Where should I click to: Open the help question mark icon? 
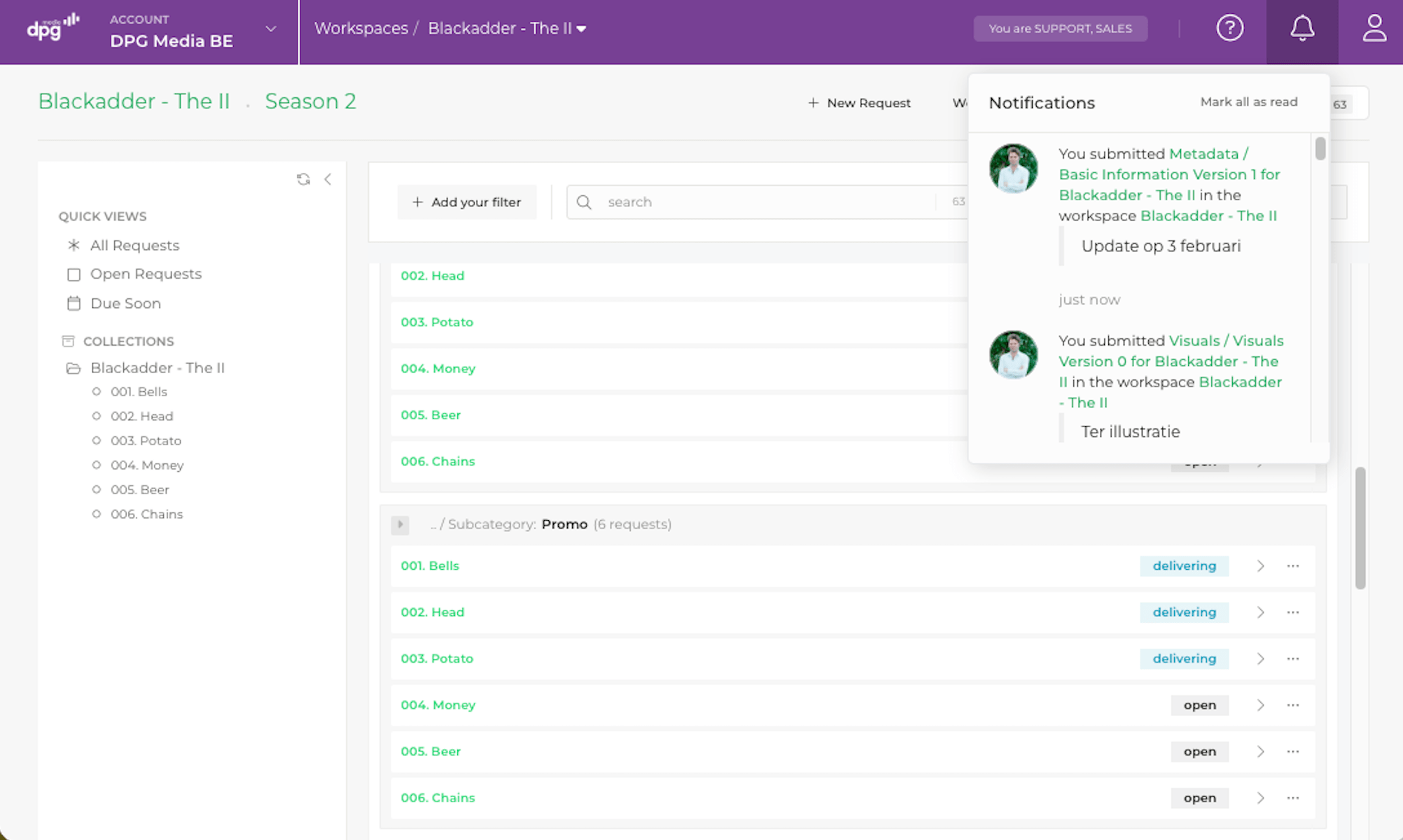coord(1229,29)
